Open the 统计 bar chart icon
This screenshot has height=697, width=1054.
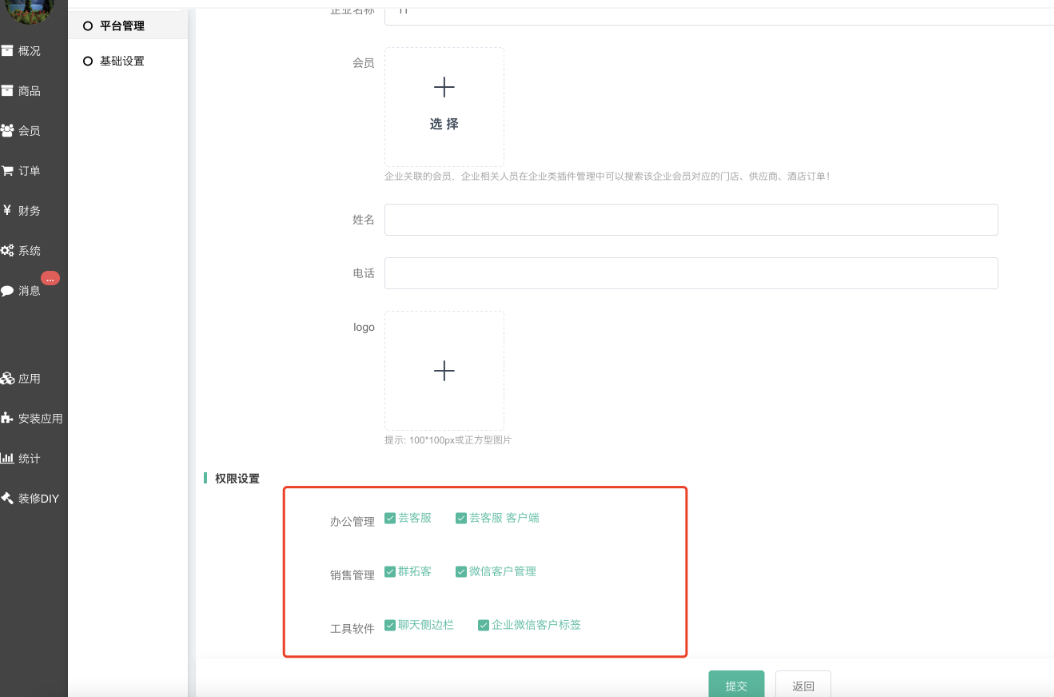click(x=7, y=459)
